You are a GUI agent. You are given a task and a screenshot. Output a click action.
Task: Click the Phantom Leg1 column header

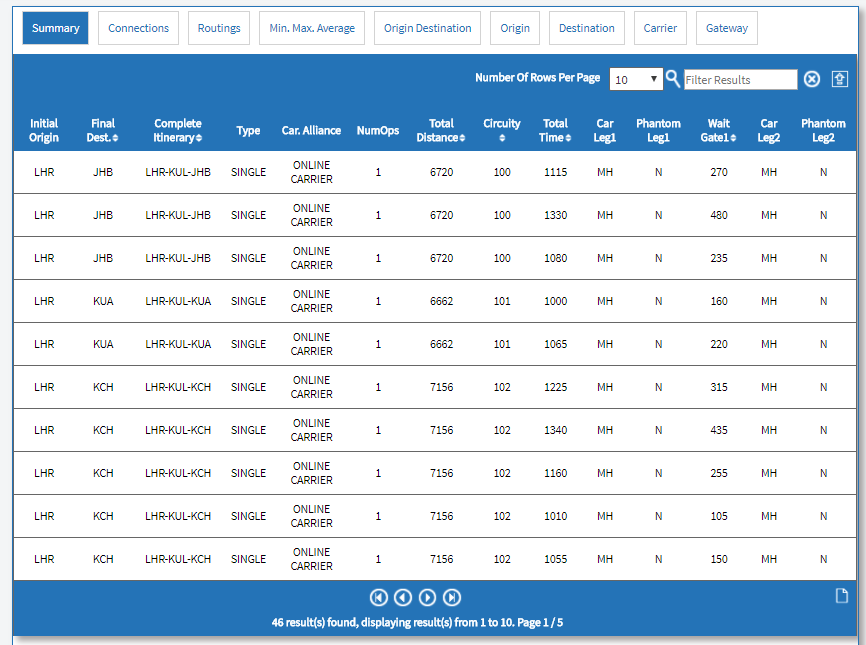[658, 130]
